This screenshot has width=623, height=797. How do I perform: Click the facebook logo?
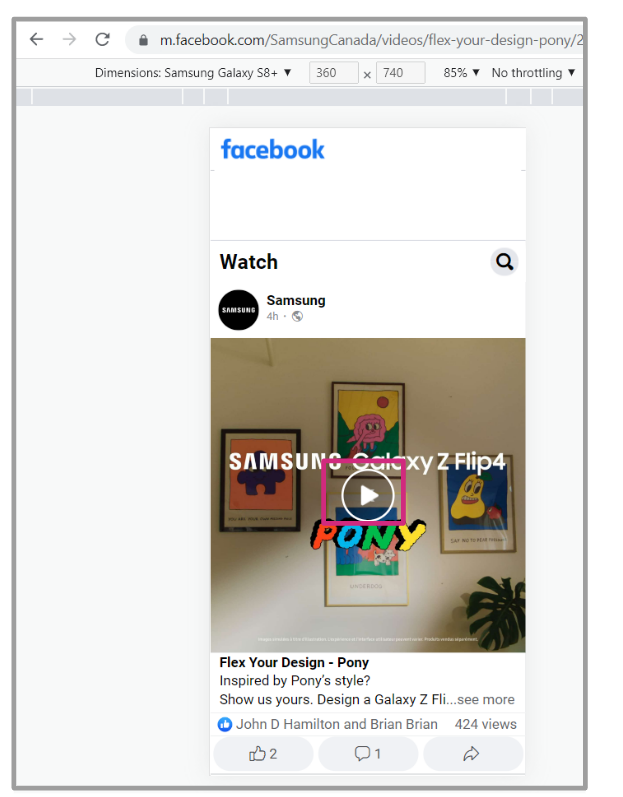click(272, 149)
